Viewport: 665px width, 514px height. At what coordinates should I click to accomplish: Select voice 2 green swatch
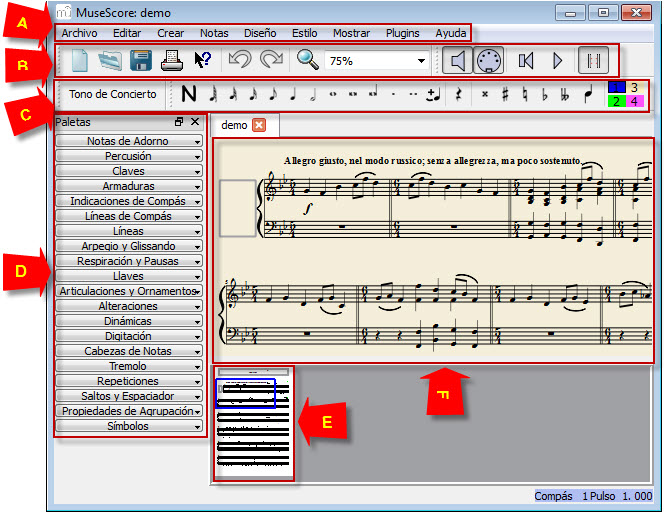616,101
